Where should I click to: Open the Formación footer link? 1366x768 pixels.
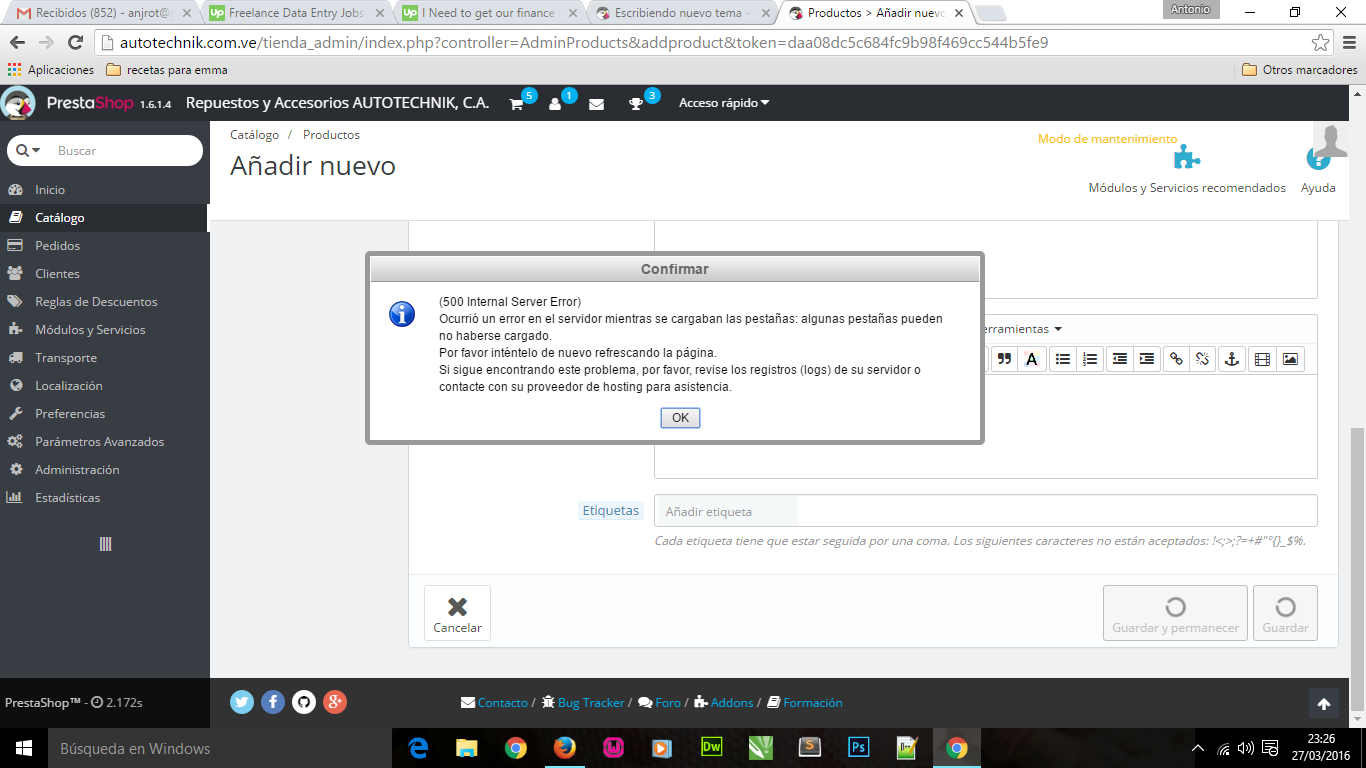click(805, 703)
